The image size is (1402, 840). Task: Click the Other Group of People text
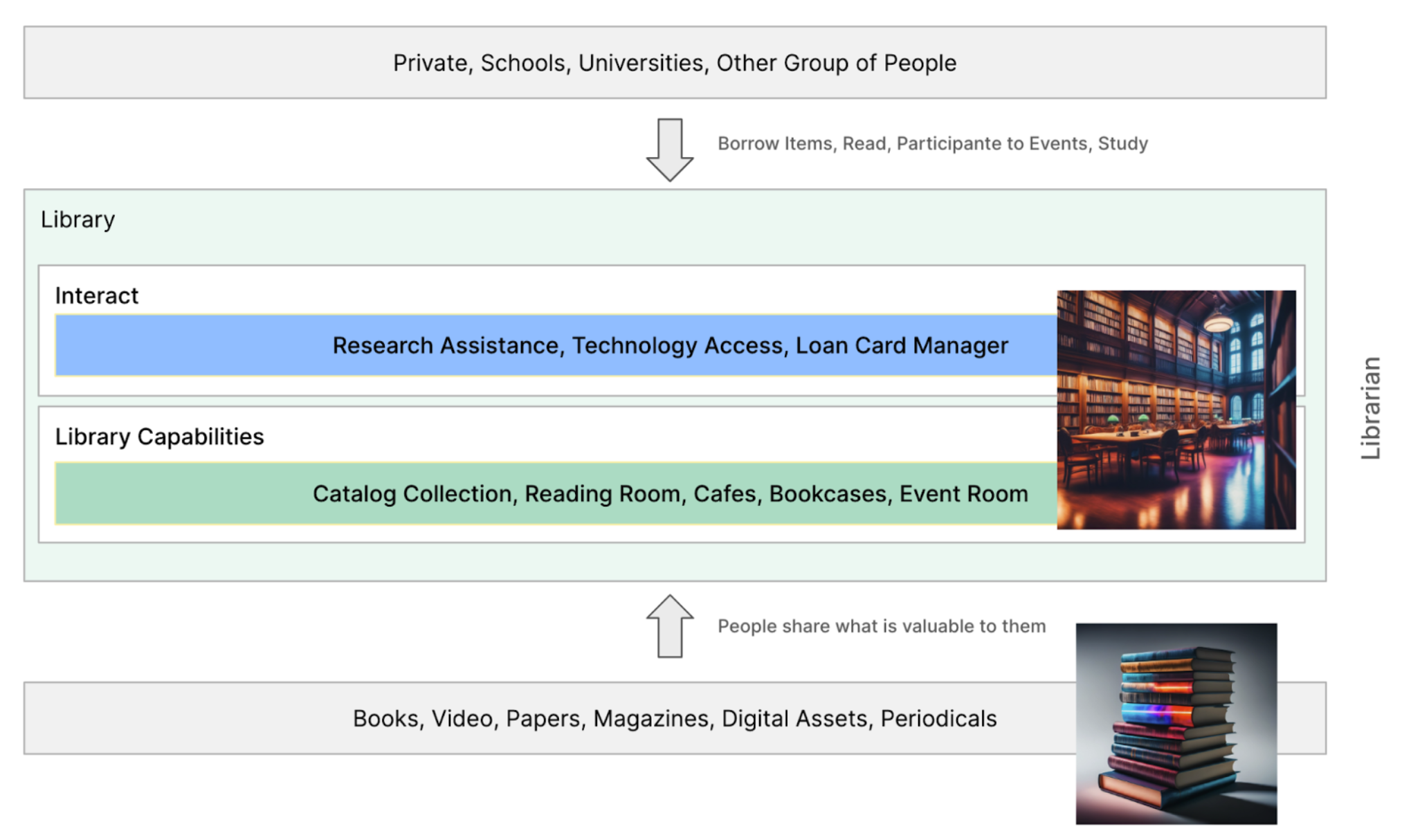pyautogui.click(x=836, y=63)
